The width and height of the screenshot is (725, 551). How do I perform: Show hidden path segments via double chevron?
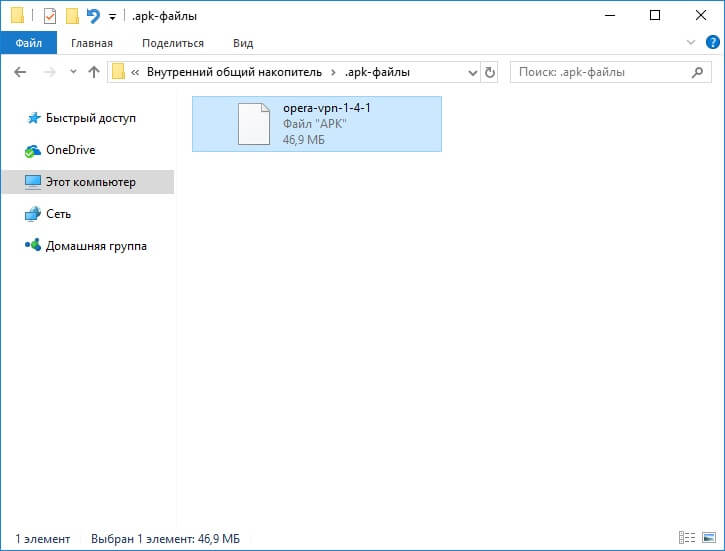pyautogui.click(x=135, y=73)
